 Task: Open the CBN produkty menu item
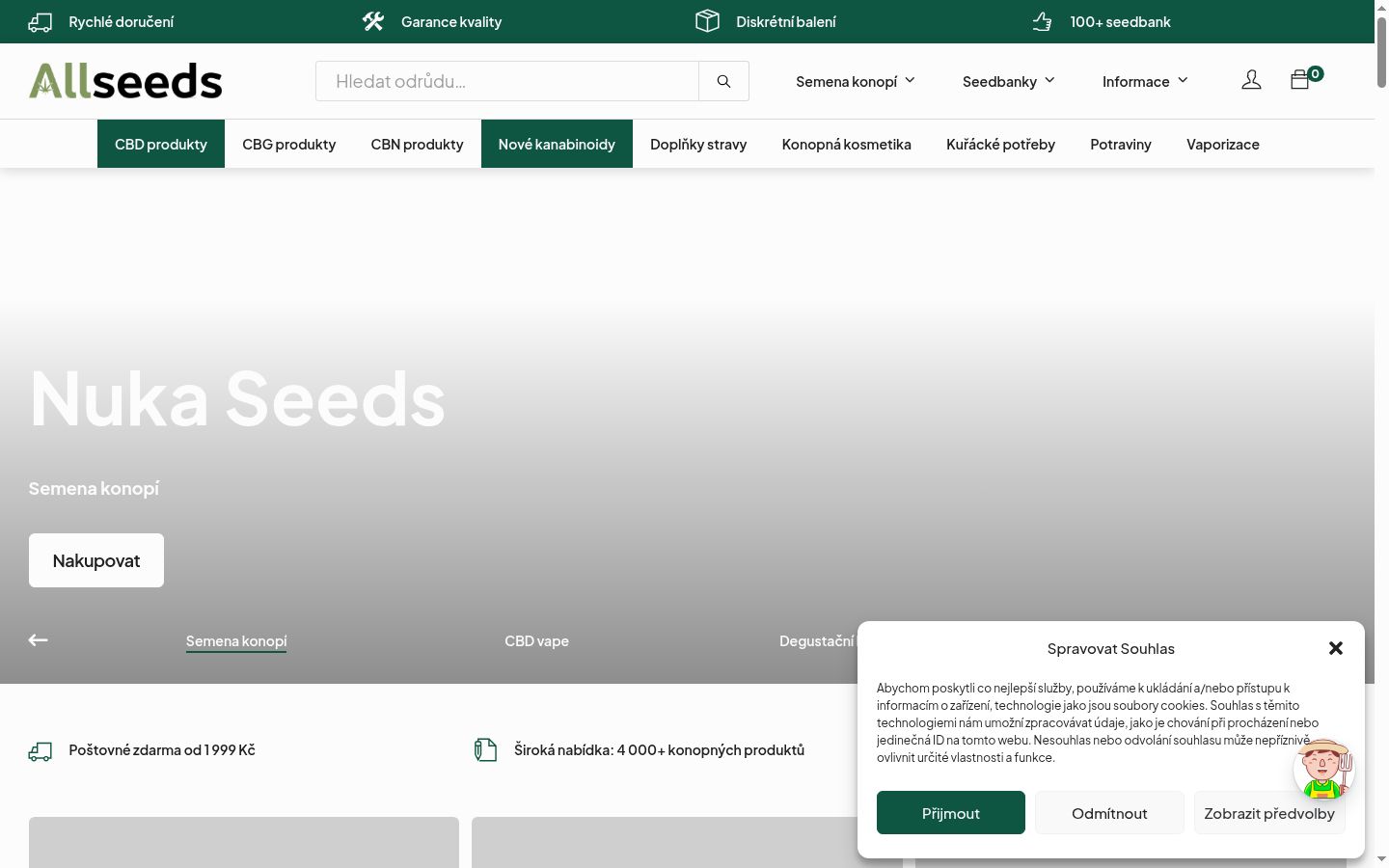(418, 144)
